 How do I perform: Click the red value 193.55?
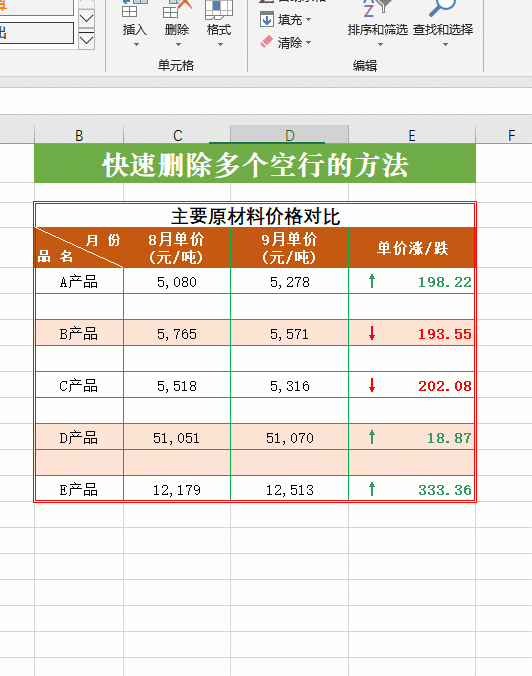[x=444, y=334]
